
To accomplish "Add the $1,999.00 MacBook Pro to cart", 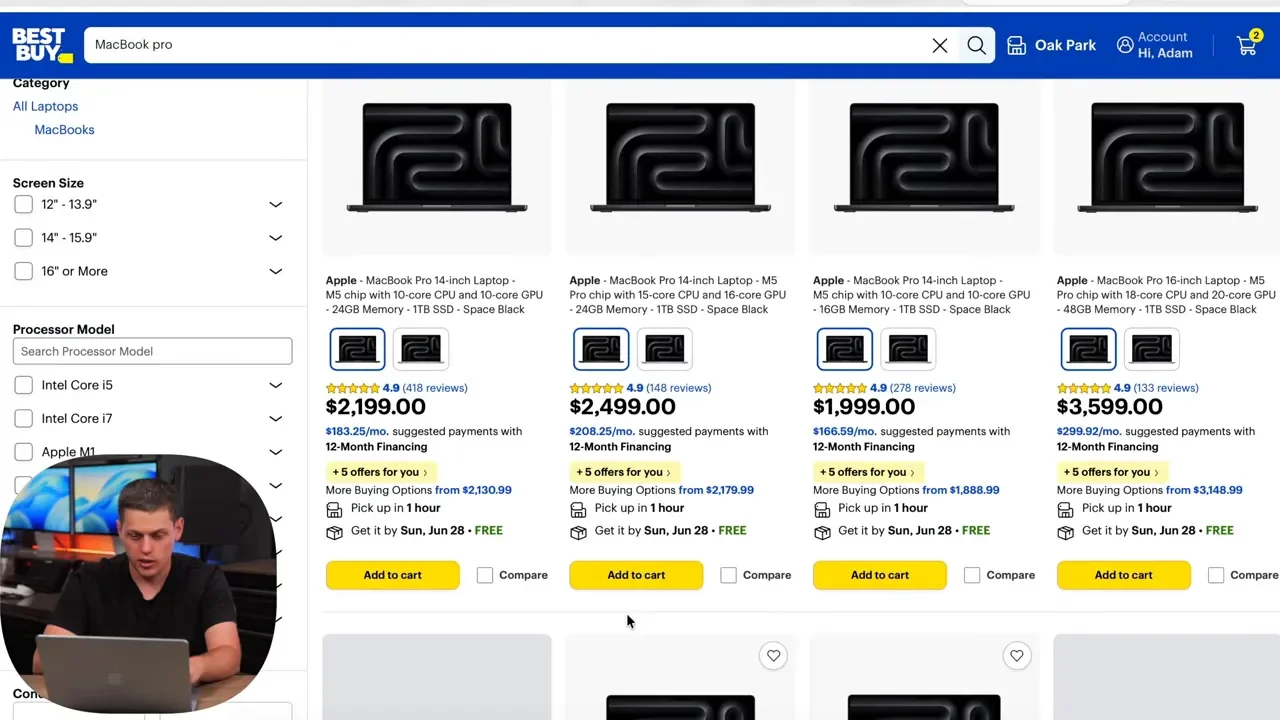I will pyautogui.click(x=880, y=575).
